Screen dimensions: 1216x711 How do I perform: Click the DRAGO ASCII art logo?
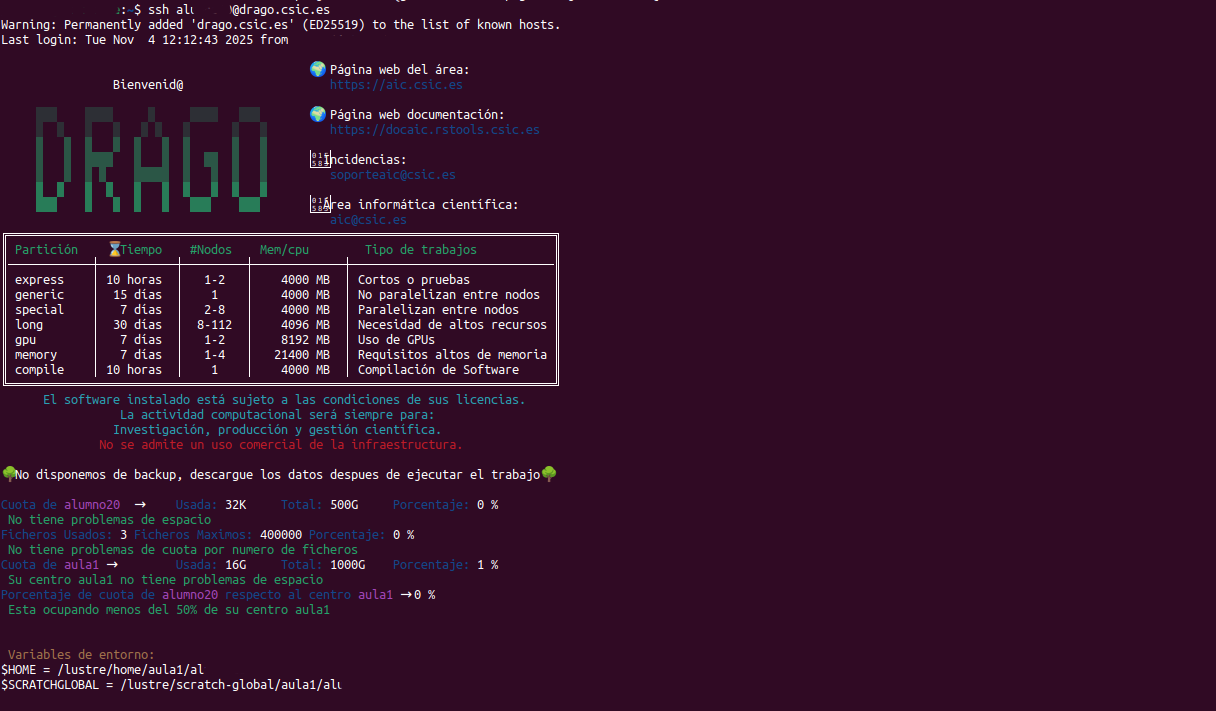[152, 158]
